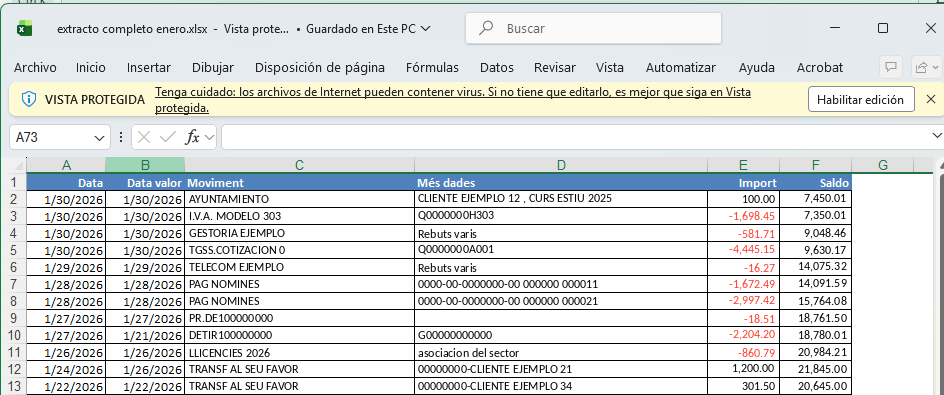Select the AYUNTAMIENTO cell
Viewport: 944px width, 395px height.
coord(300,199)
